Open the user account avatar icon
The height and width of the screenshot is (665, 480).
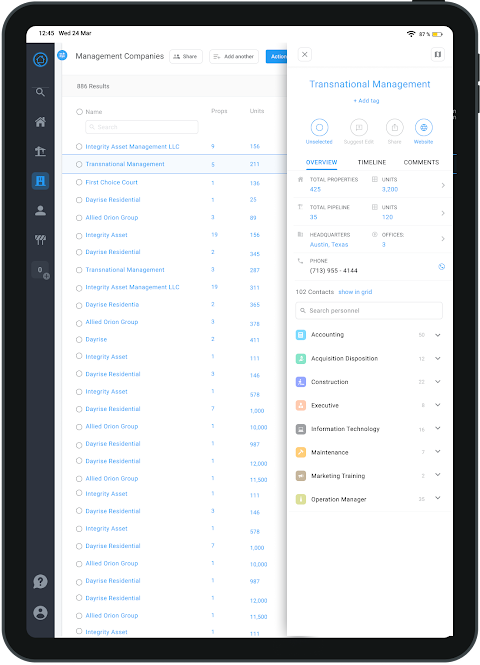coord(40,612)
